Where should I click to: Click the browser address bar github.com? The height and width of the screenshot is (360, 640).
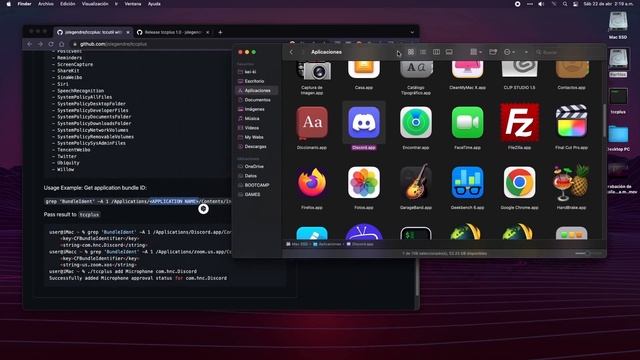tap(113, 44)
